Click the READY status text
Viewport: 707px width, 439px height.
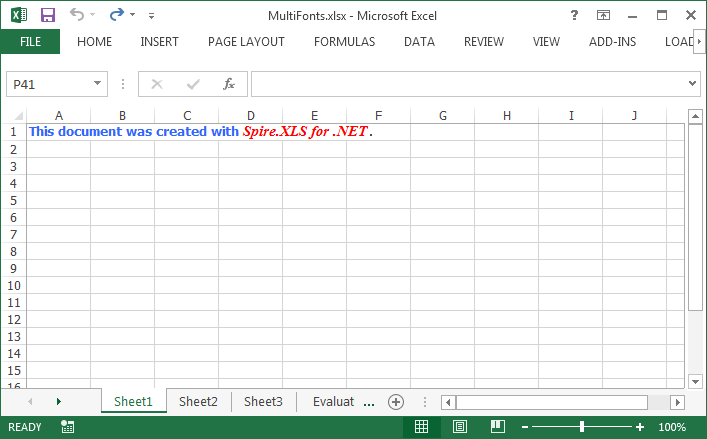coord(25,427)
